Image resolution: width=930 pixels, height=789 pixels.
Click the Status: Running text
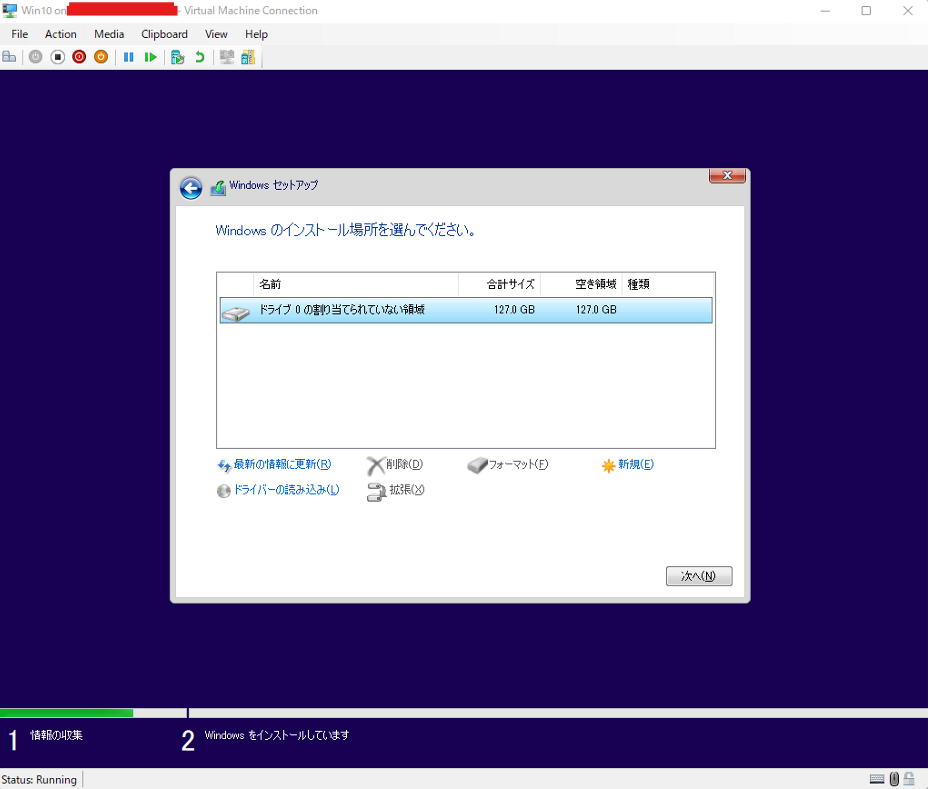click(39, 780)
